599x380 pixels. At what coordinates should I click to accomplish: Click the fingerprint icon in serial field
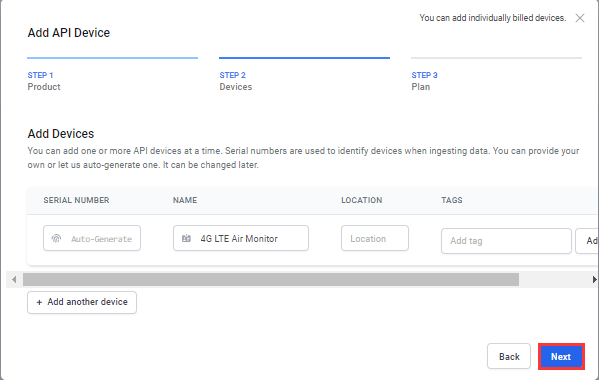pos(56,239)
